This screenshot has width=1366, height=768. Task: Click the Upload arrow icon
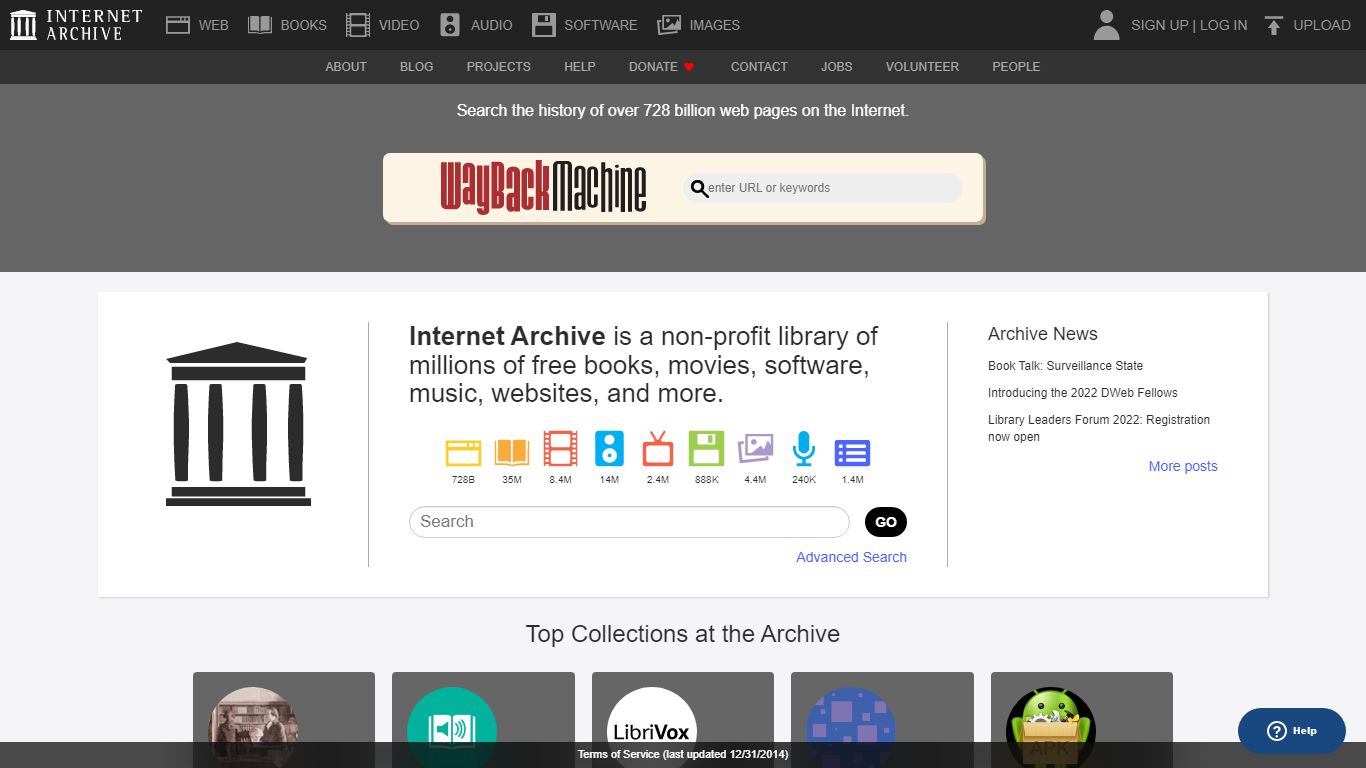tap(1273, 25)
